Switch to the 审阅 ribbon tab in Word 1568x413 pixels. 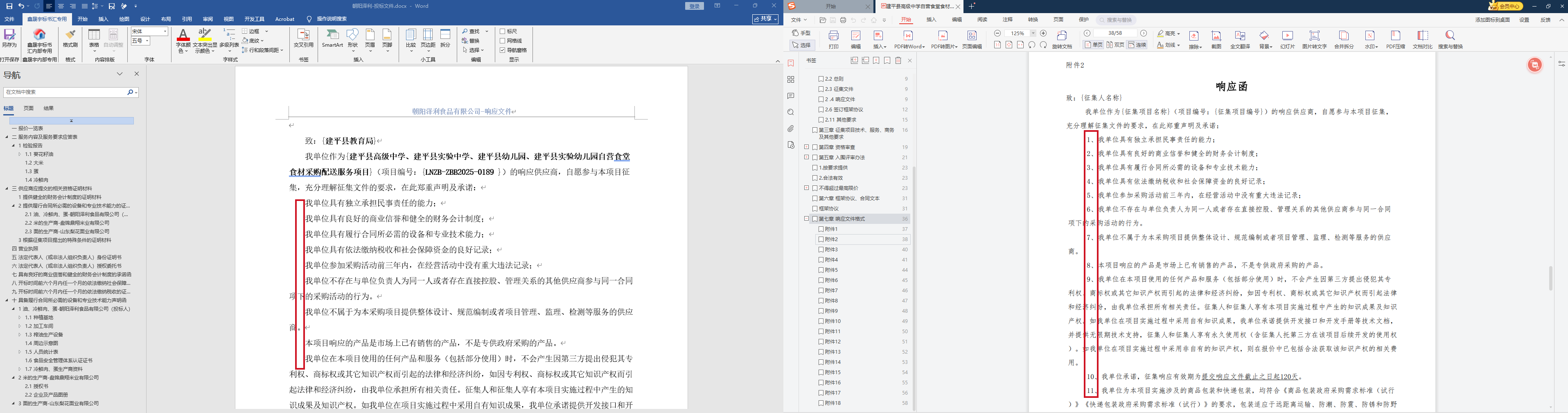(208, 19)
